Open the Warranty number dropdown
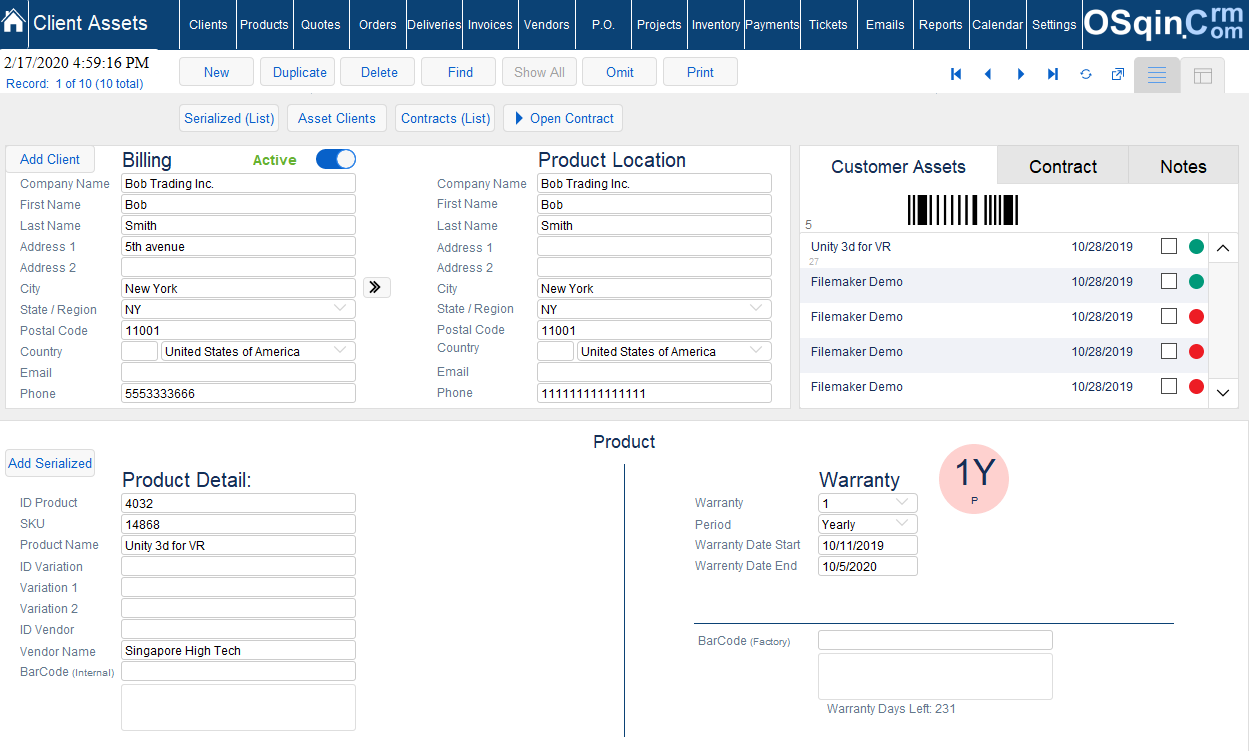This screenshot has width=1249, height=751. click(903, 503)
